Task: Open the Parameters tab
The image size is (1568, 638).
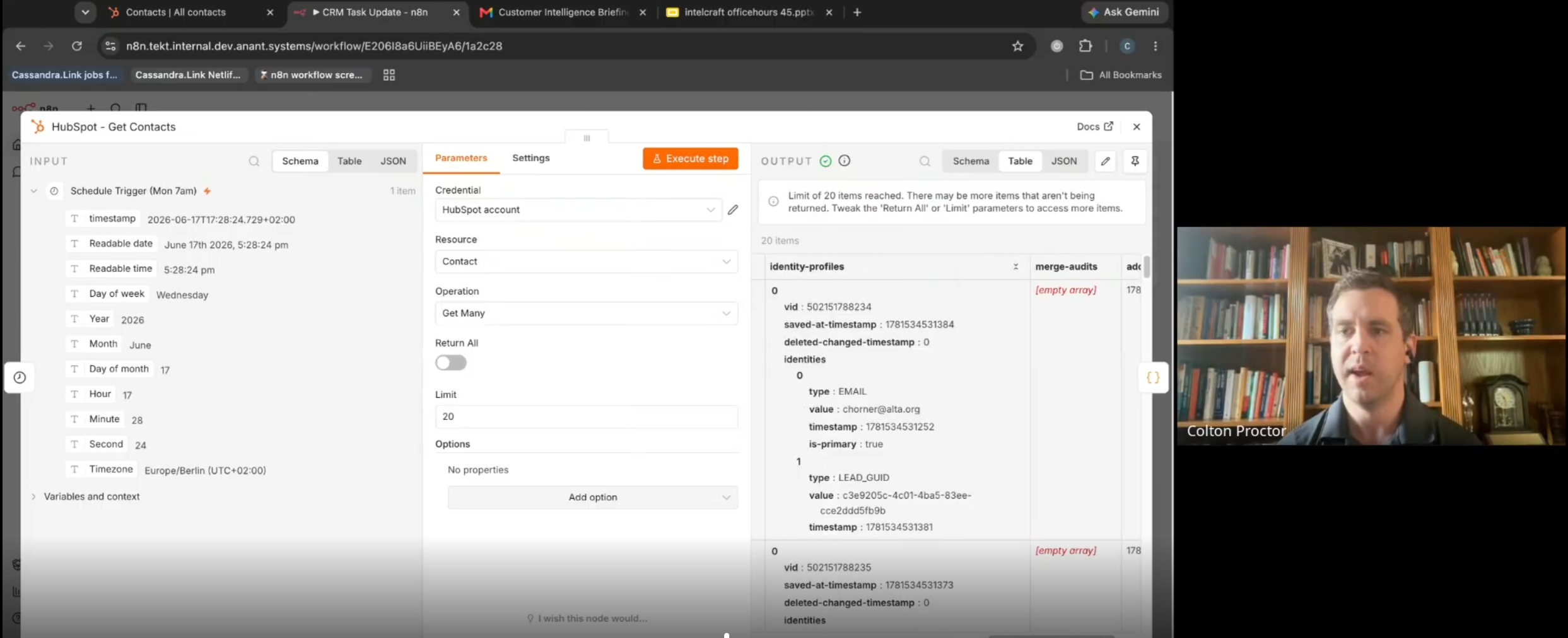Action: (x=461, y=158)
